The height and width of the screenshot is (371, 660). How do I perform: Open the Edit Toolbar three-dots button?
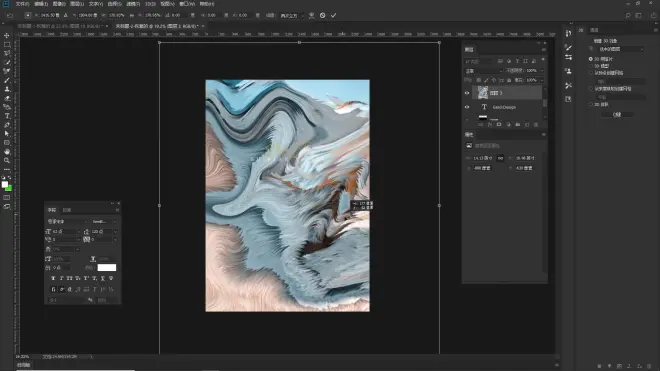click(x=7, y=169)
